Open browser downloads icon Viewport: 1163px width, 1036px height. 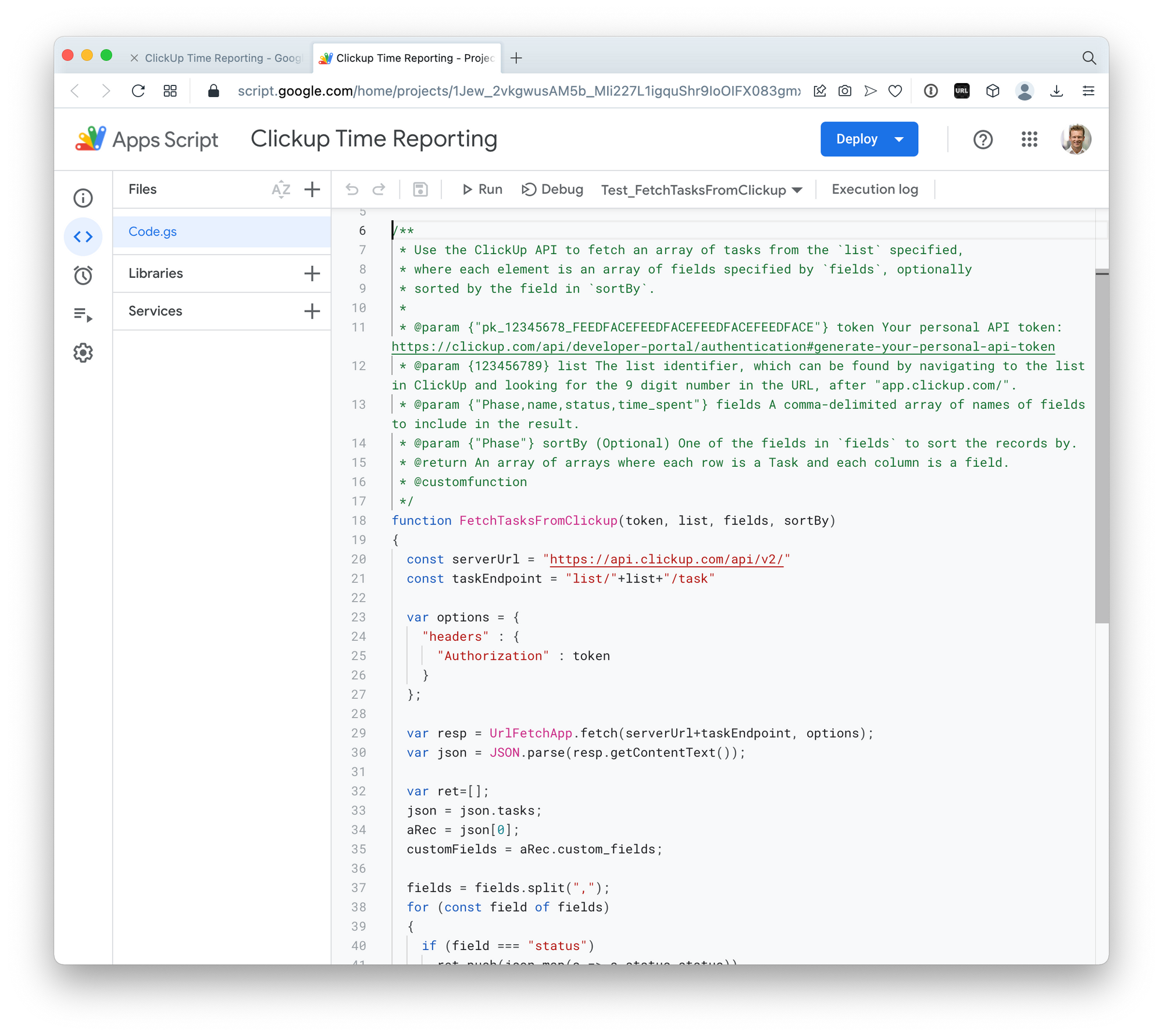tap(1057, 91)
